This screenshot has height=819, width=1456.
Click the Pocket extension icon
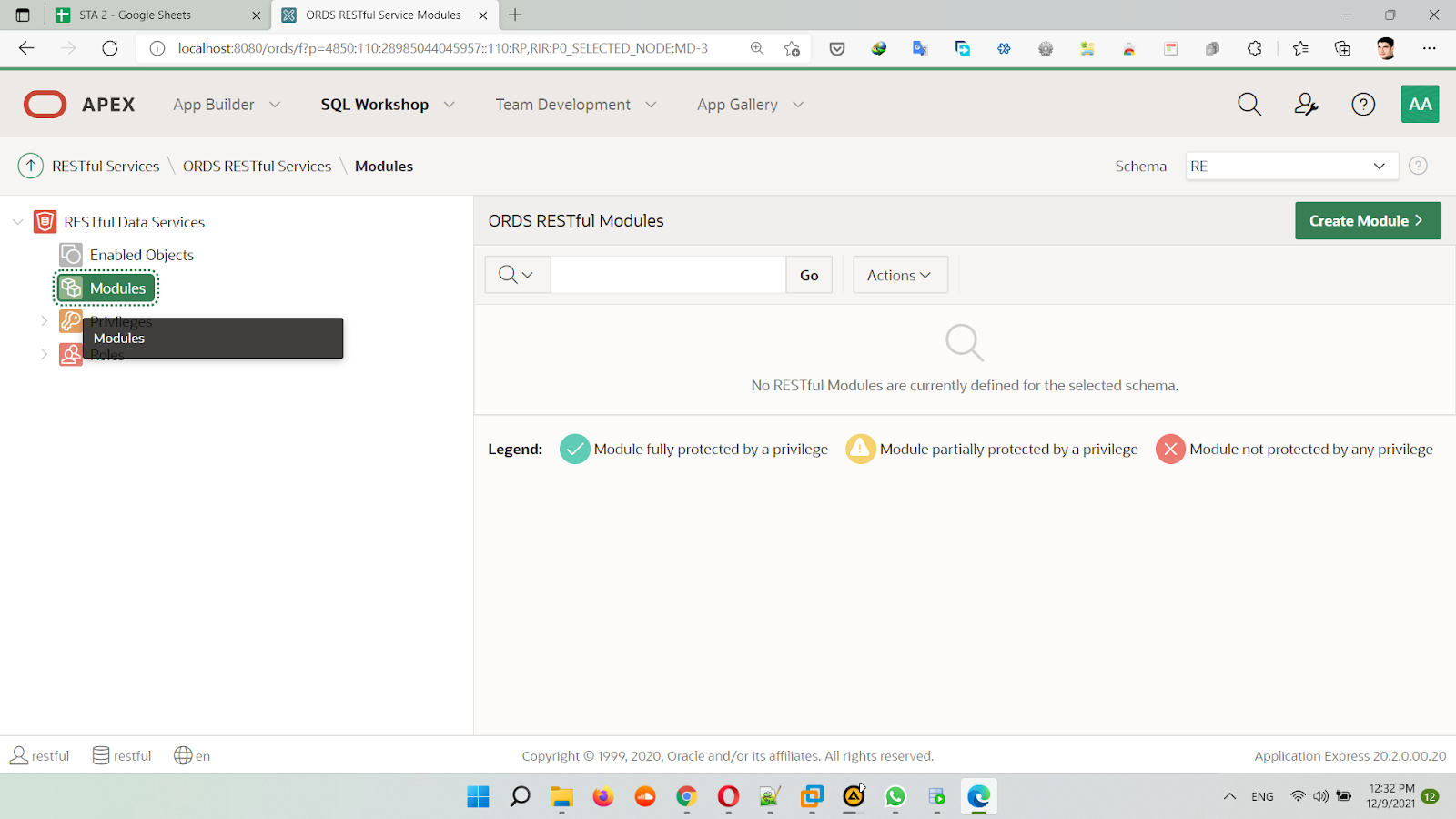[x=837, y=48]
